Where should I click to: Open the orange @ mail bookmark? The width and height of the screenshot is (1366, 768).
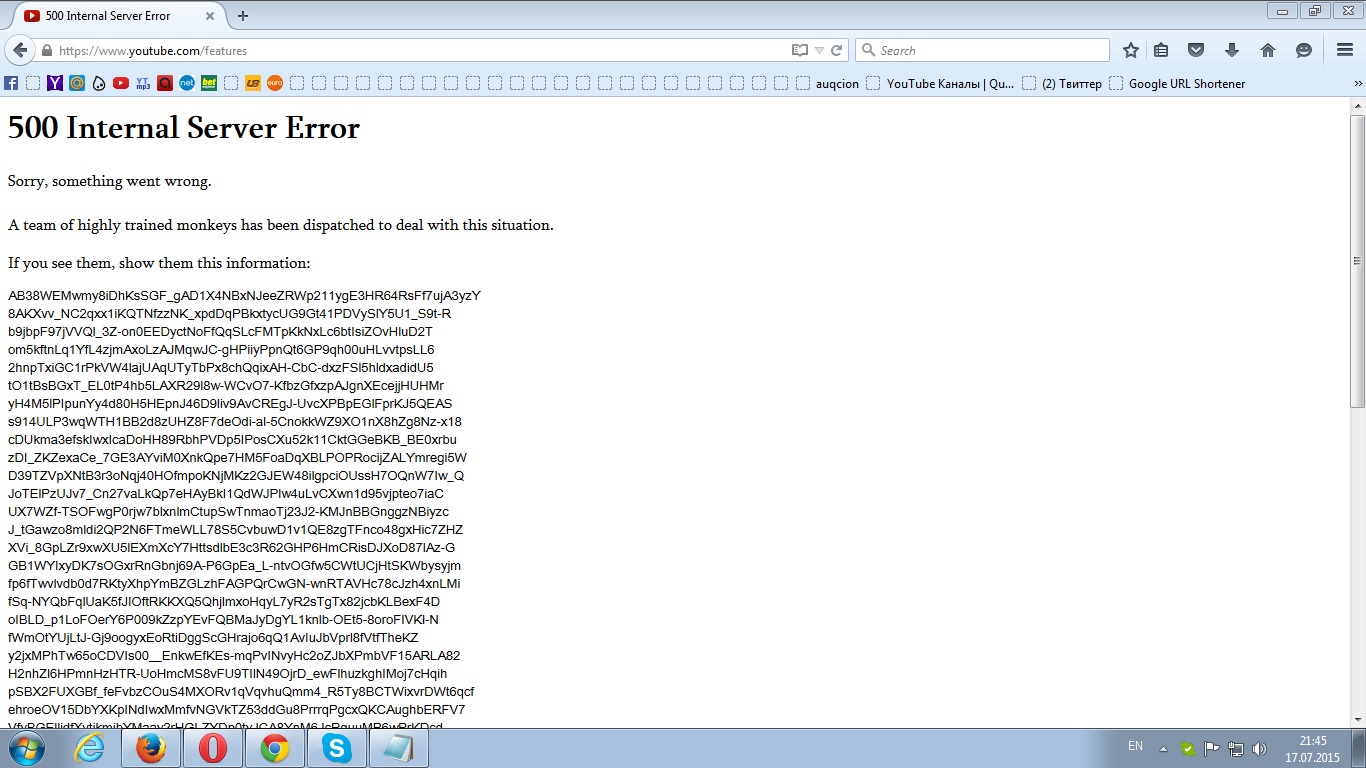click(77, 83)
